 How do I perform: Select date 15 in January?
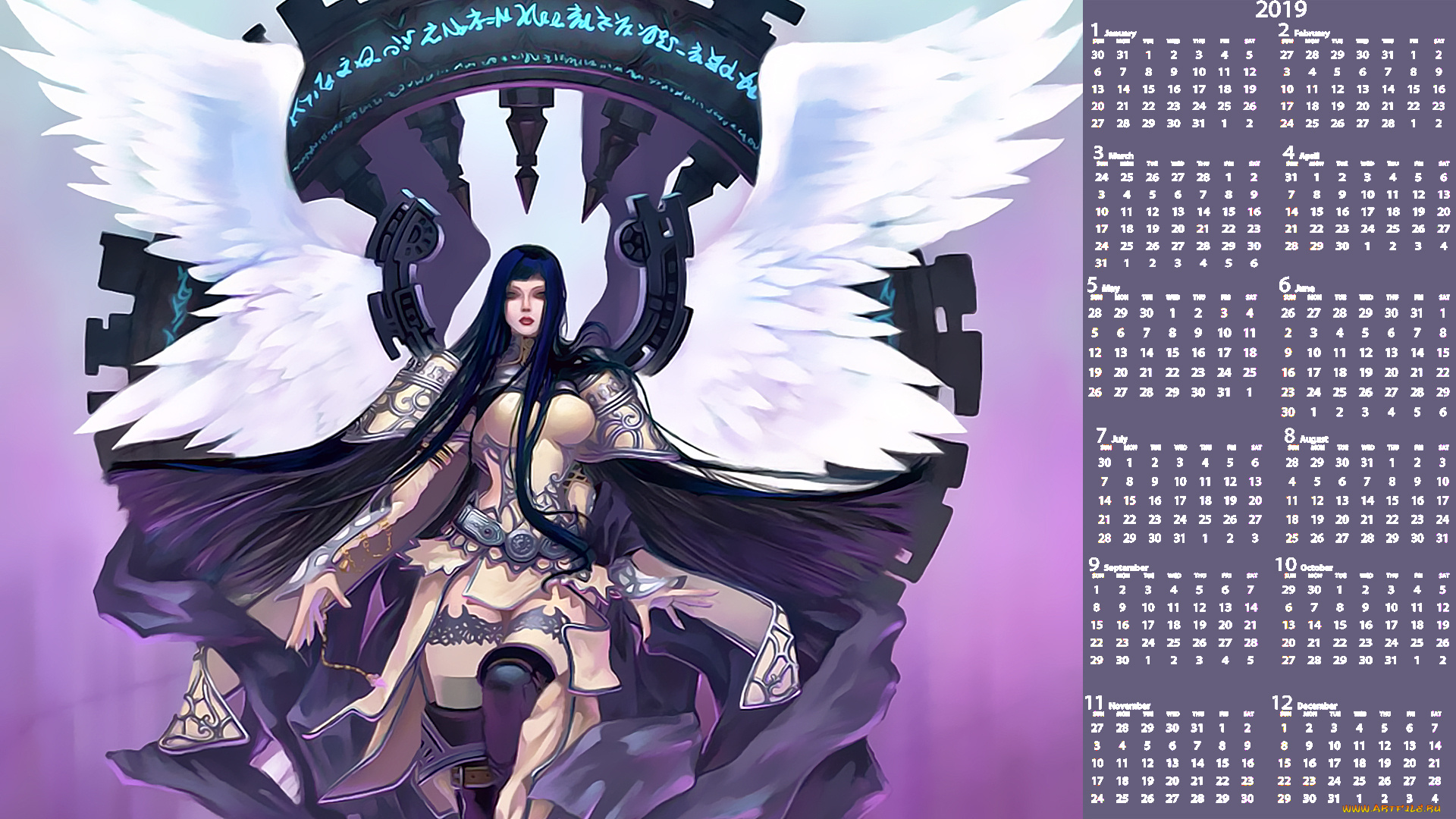click(1148, 89)
